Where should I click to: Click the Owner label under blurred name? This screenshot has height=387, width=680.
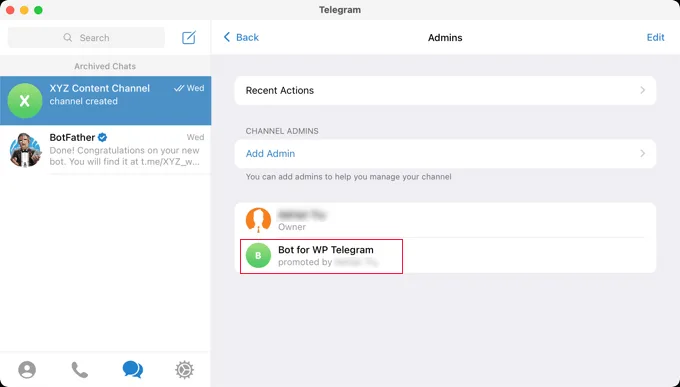(292, 227)
